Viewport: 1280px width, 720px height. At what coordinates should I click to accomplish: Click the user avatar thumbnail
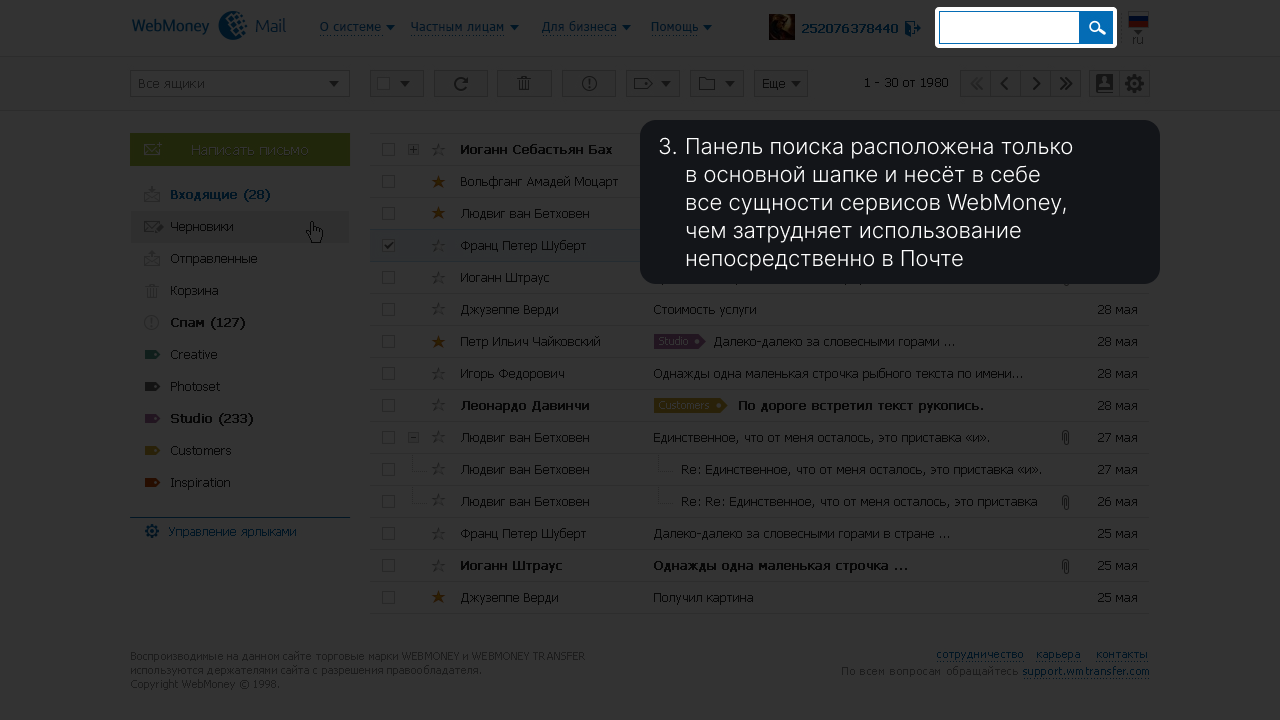pos(782,27)
